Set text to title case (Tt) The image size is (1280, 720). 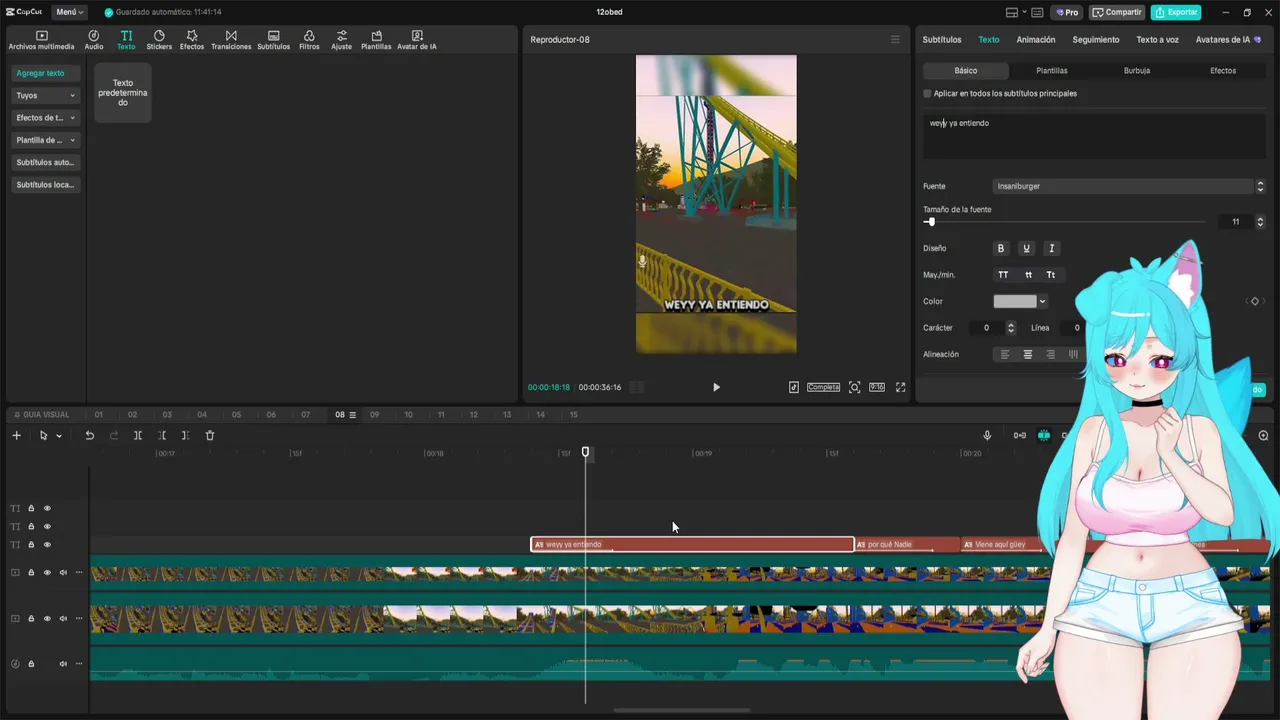(1051, 275)
